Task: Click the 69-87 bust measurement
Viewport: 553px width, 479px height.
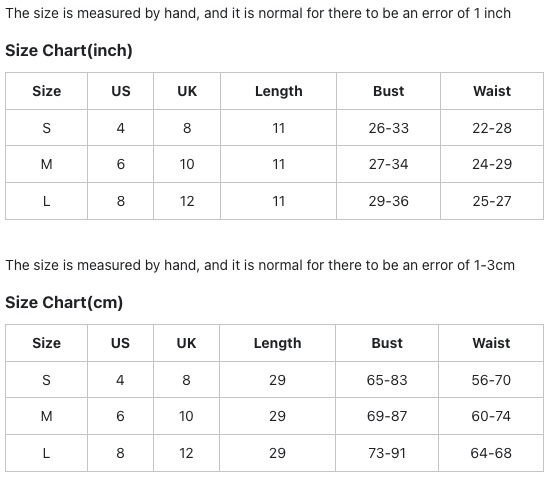Action: coord(387,416)
